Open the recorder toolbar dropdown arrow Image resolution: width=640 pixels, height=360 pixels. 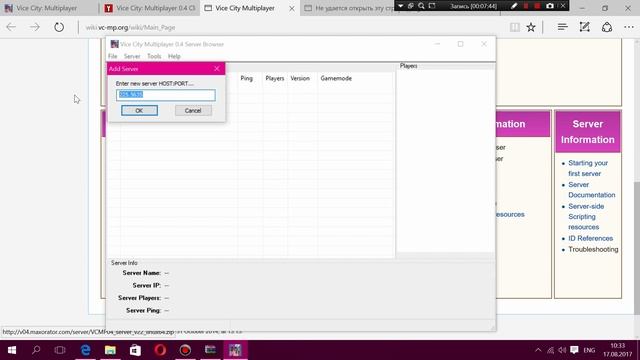pos(400,6)
